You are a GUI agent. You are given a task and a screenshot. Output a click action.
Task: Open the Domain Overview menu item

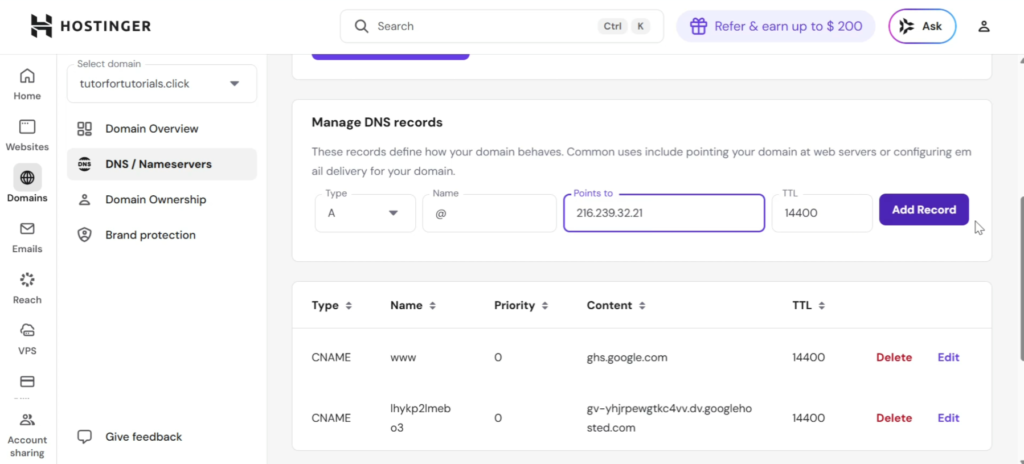151,129
